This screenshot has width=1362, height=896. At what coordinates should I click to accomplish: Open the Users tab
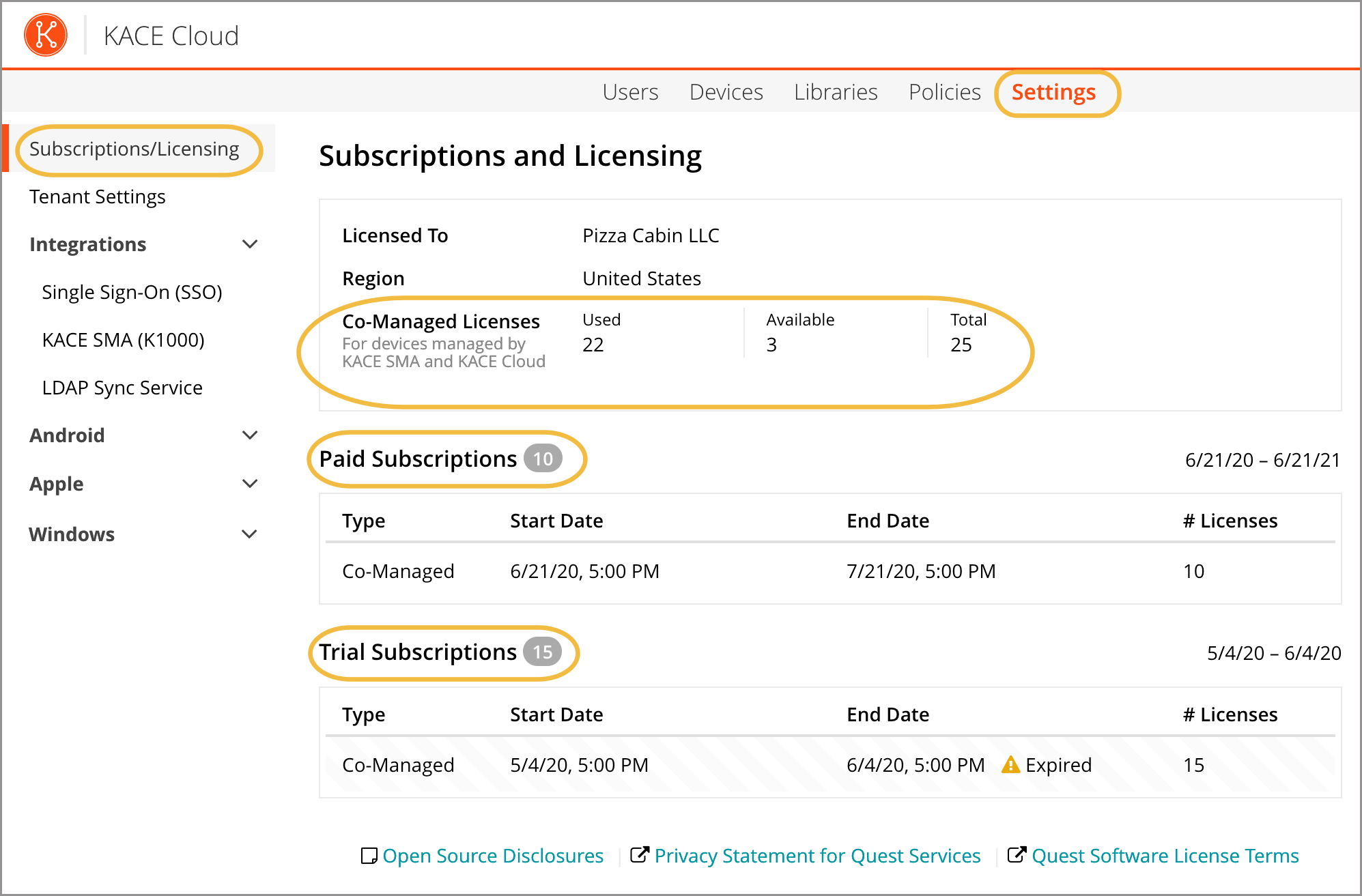[x=630, y=92]
